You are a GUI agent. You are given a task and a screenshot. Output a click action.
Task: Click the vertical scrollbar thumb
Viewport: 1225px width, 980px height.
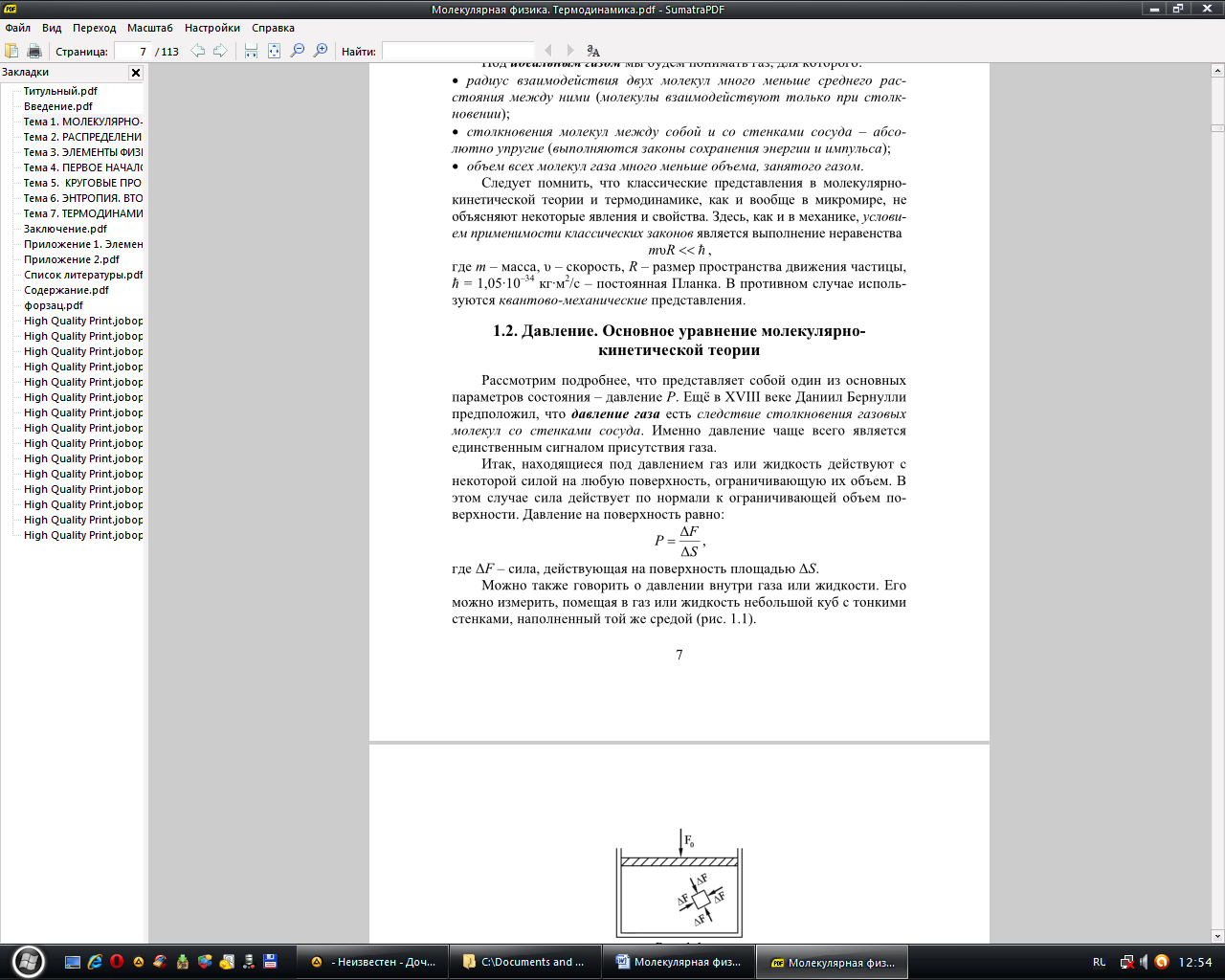(1217, 127)
